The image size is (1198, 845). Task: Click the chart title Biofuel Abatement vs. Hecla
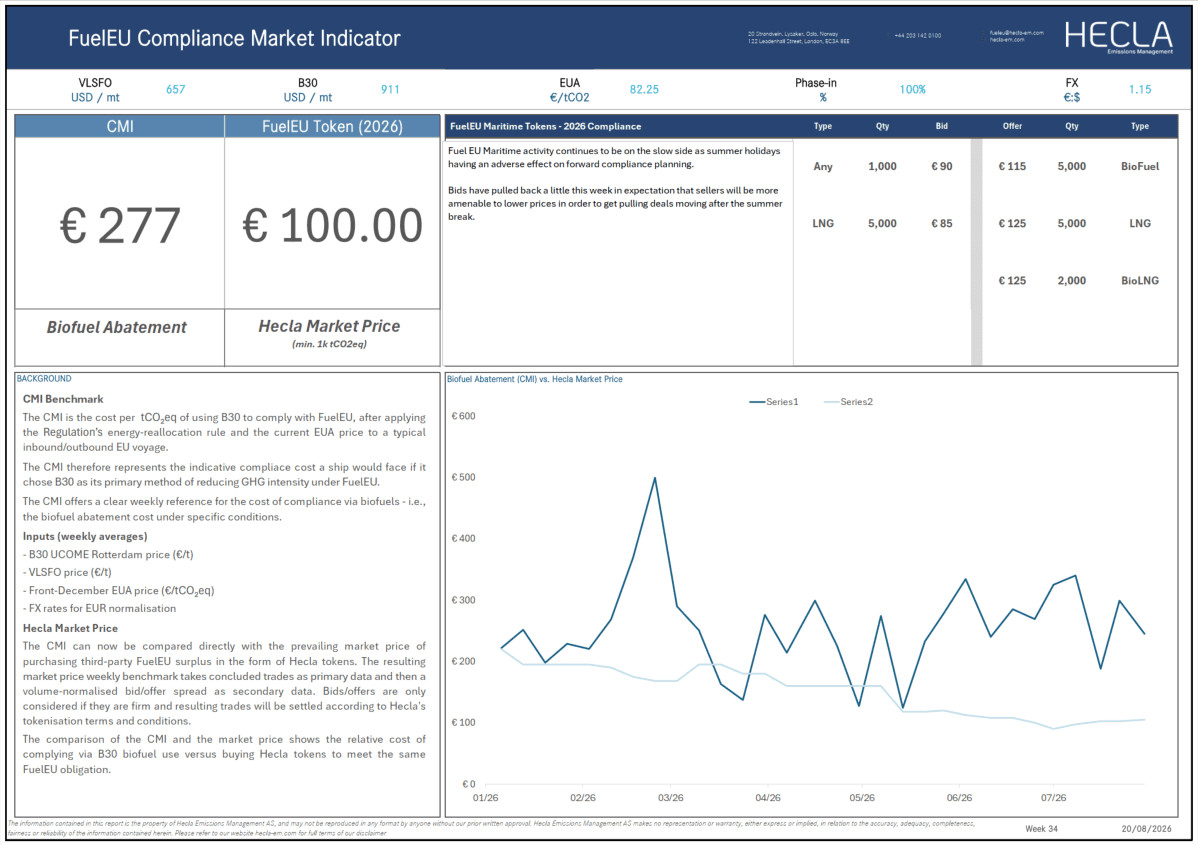(535, 379)
